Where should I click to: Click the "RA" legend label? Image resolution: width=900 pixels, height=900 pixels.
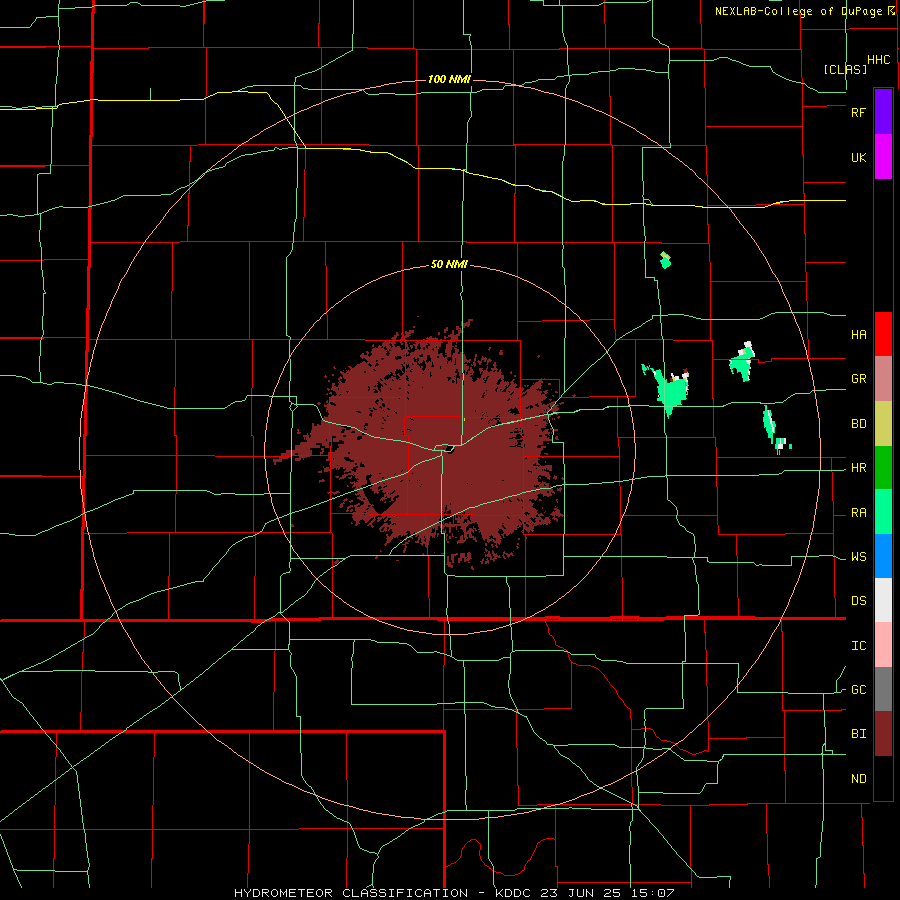click(x=858, y=513)
